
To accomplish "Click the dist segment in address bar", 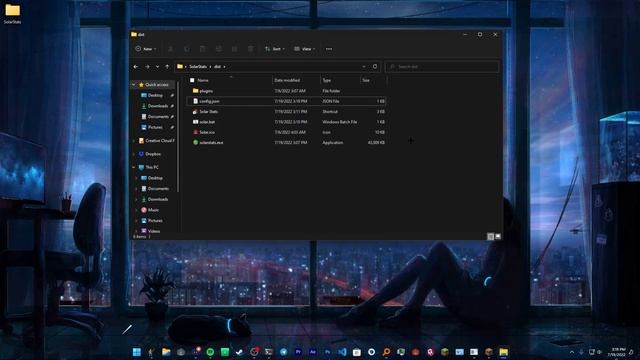I will pyautogui.click(x=218, y=67).
